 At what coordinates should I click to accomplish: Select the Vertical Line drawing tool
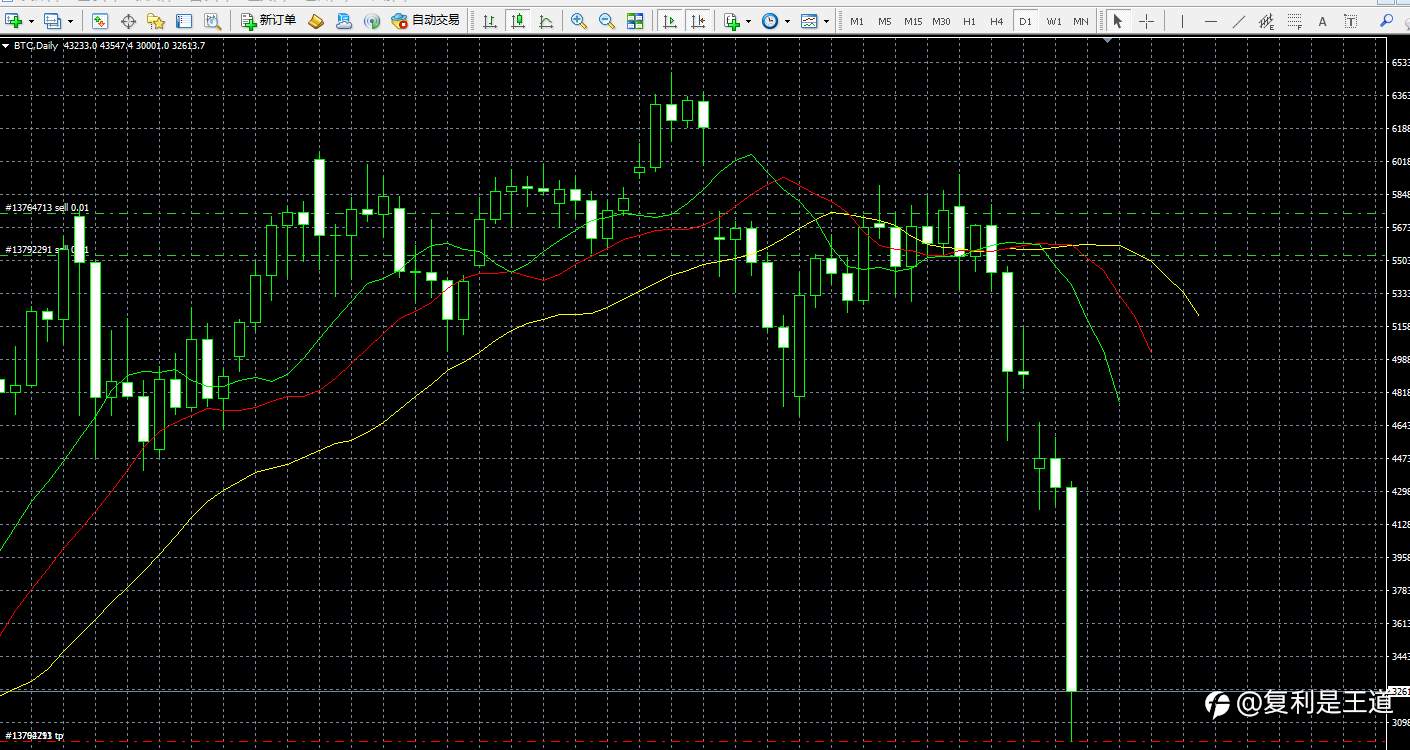point(1183,21)
